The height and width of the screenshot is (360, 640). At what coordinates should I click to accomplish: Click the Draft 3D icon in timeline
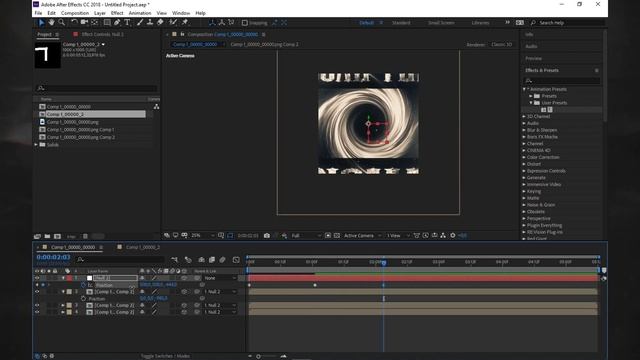188,260
